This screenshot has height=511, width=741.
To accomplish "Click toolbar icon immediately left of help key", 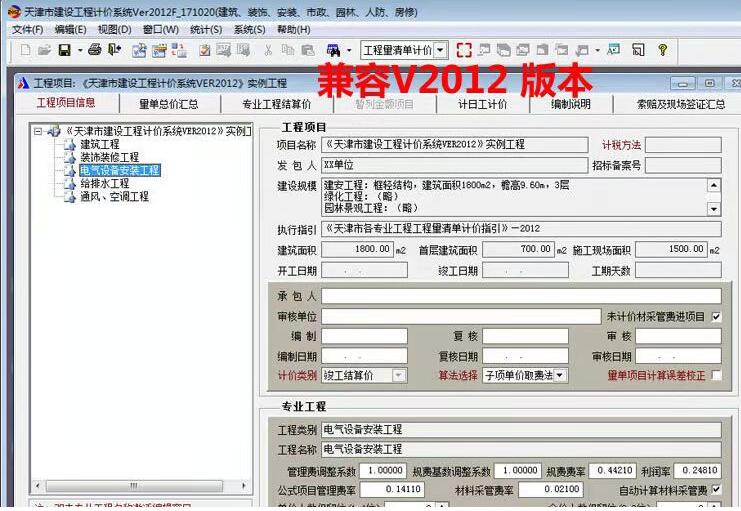I will [638, 50].
